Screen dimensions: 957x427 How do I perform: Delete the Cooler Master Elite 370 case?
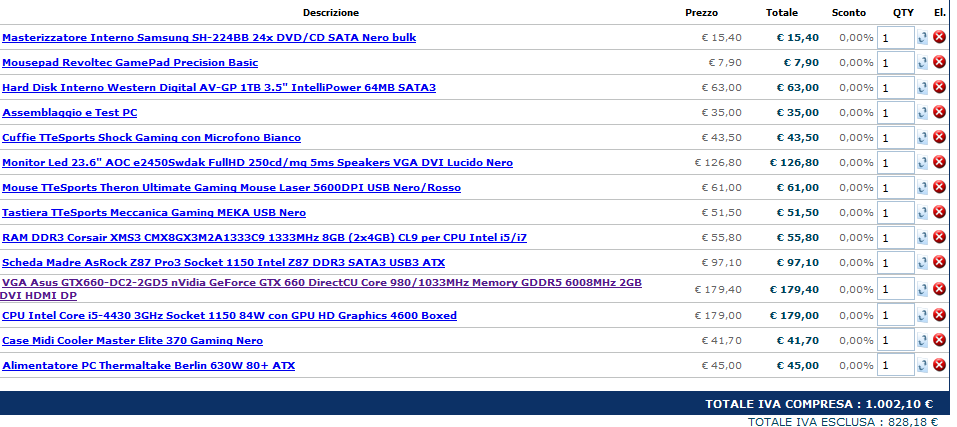coord(939,340)
